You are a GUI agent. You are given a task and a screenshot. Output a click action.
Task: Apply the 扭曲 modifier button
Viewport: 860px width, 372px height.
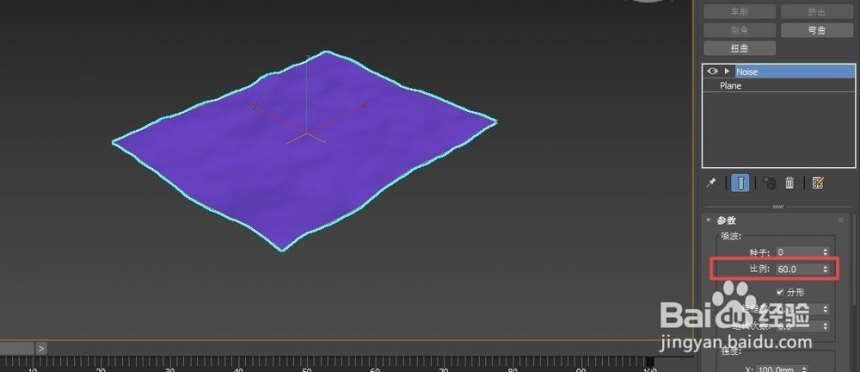[x=739, y=48]
